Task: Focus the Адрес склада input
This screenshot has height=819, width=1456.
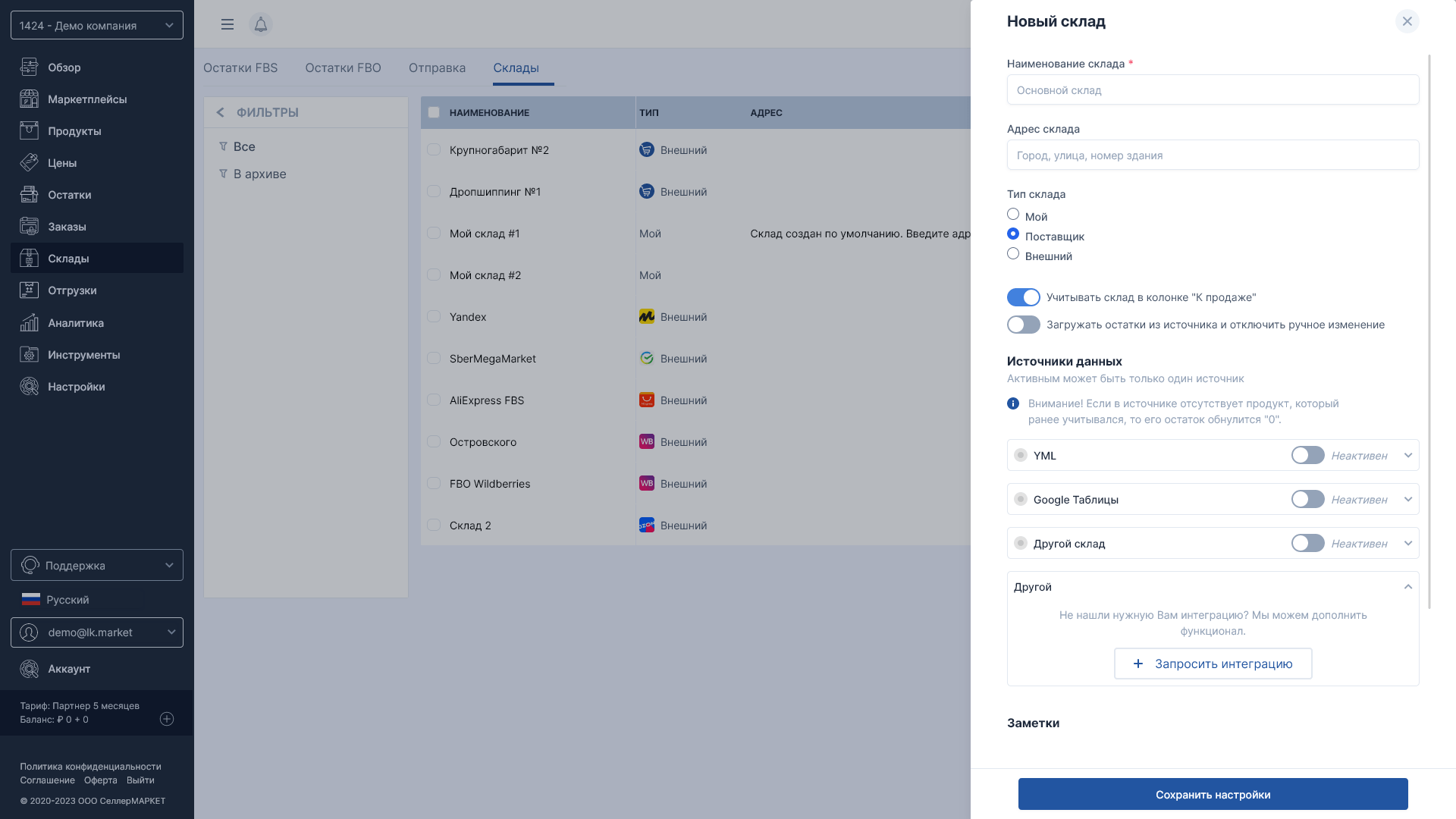Action: click(1213, 155)
